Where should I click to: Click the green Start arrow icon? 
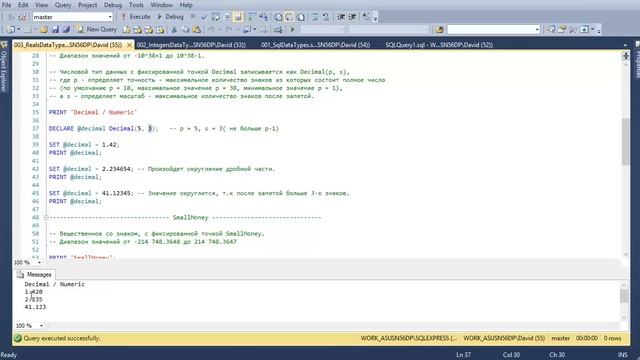[292, 29]
